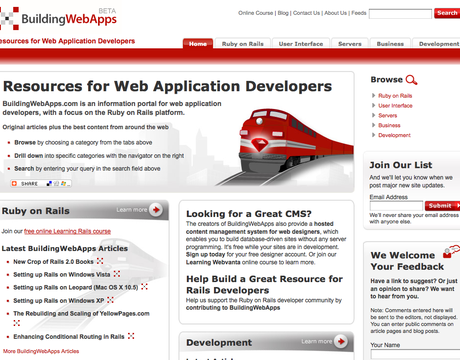This screenshot has width=460, height=360.
Task: Click Learn more in Development header
Action: (317, 341)
